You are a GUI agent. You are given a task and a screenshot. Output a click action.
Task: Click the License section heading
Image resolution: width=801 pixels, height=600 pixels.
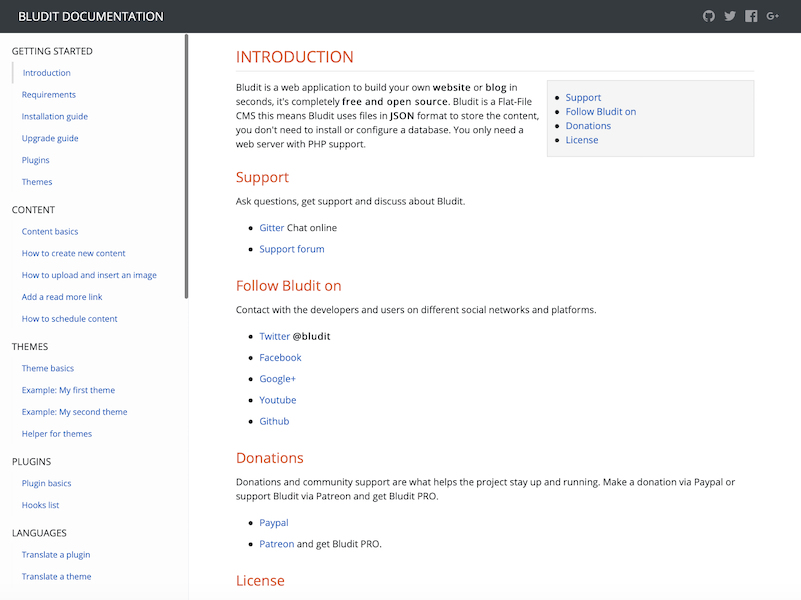[x=260, y=581]
